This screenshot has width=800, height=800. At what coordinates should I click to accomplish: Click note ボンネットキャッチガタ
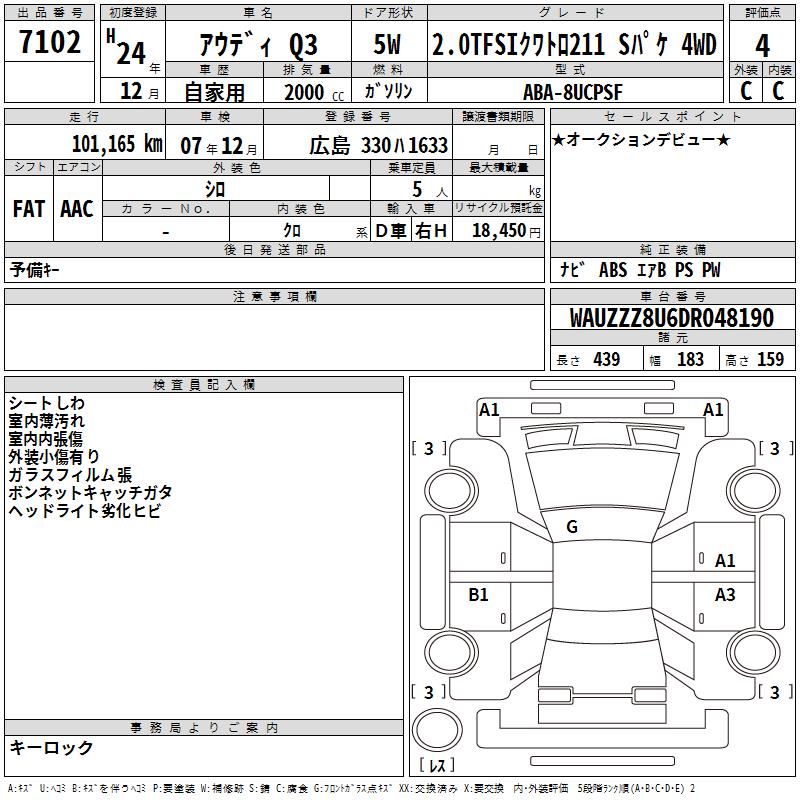[90, 493]
